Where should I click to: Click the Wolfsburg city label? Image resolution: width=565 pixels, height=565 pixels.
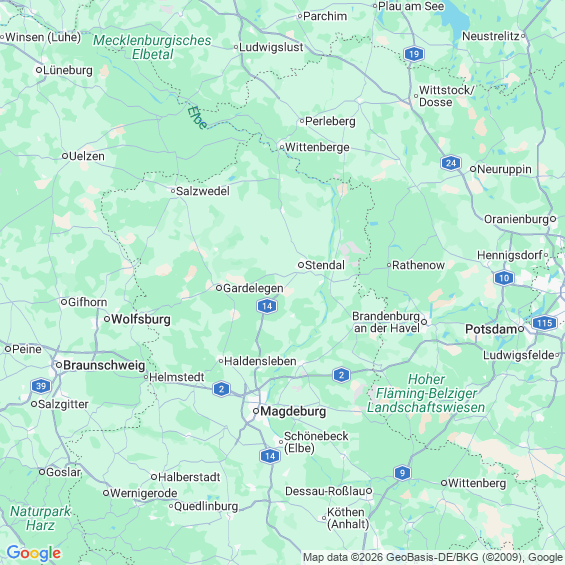click(141, 319)
